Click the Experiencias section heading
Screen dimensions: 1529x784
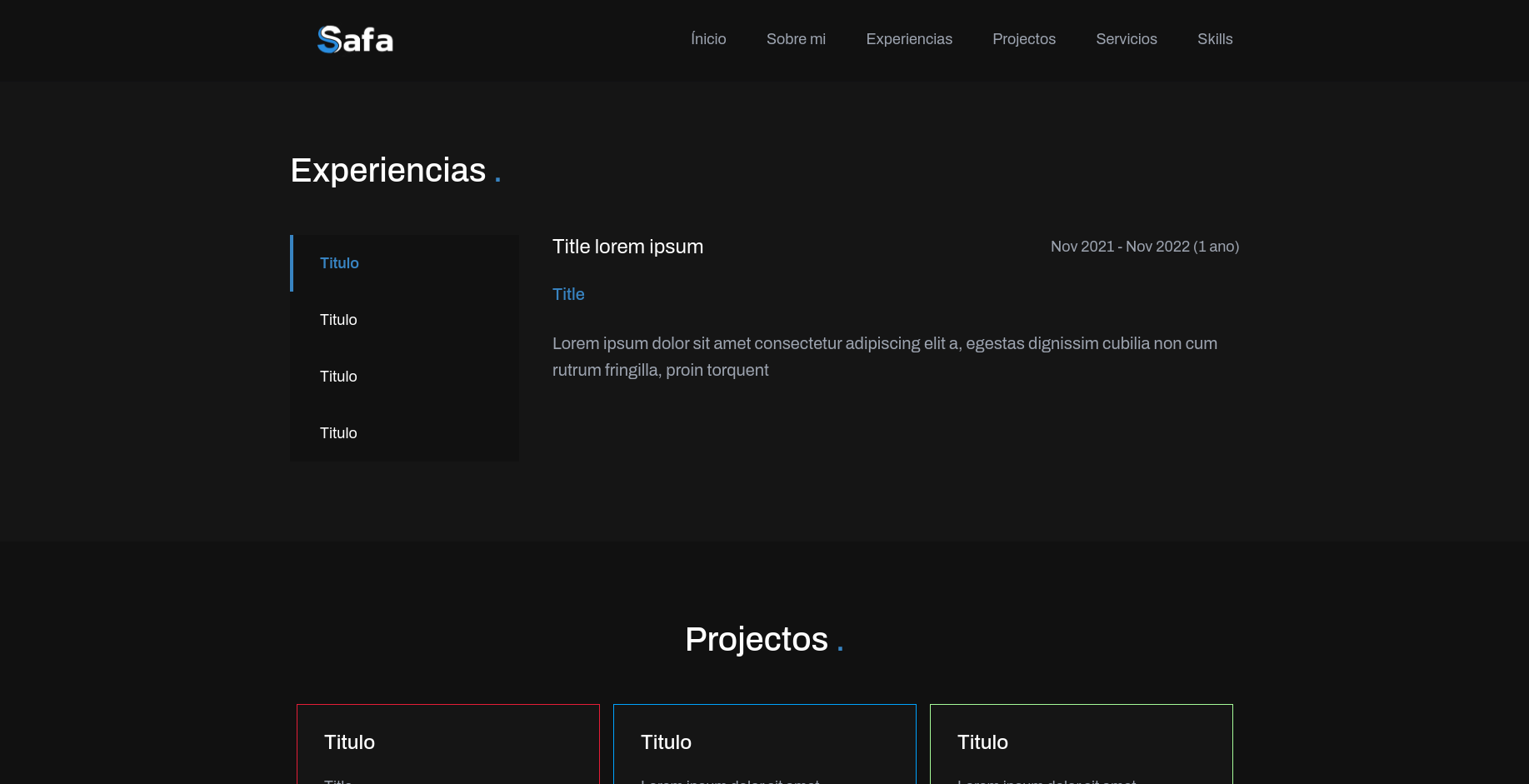388,170
